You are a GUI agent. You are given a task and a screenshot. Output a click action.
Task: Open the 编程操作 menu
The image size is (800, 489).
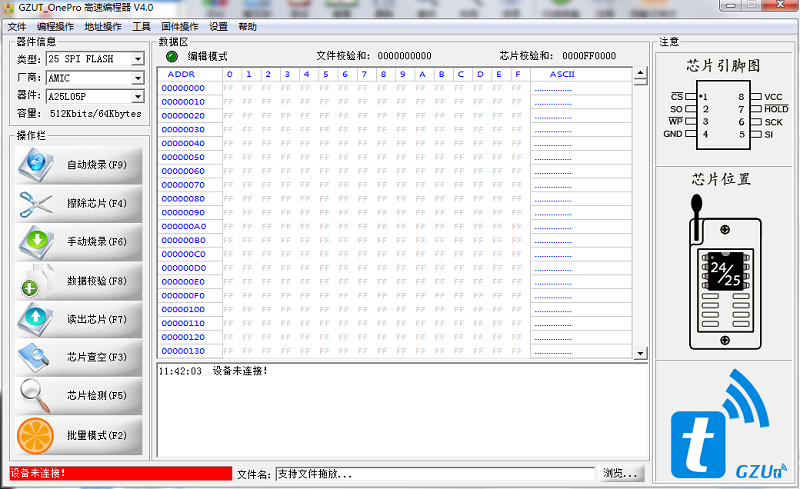click(55, 27)
